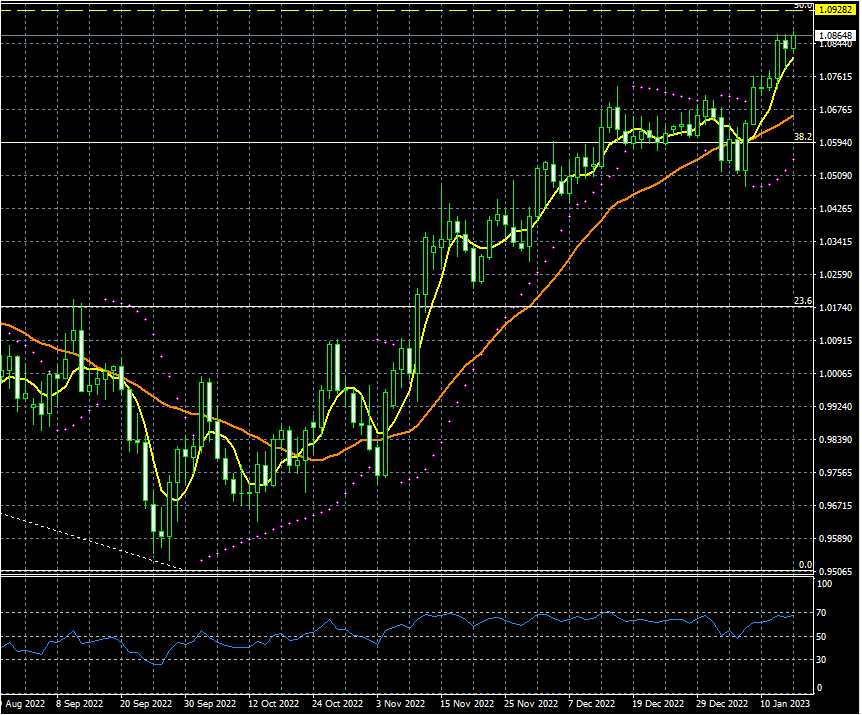Image resolution: width=862 pixels, height=715 pixels.
Task: Click the 0.99240 price axis value
Action: point(836,407)
